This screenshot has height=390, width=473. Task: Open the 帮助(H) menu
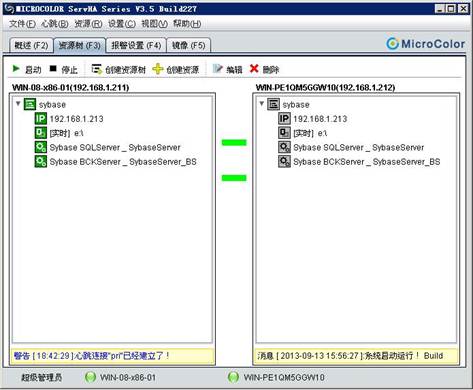pyautogui.click(x=187, y=24)
